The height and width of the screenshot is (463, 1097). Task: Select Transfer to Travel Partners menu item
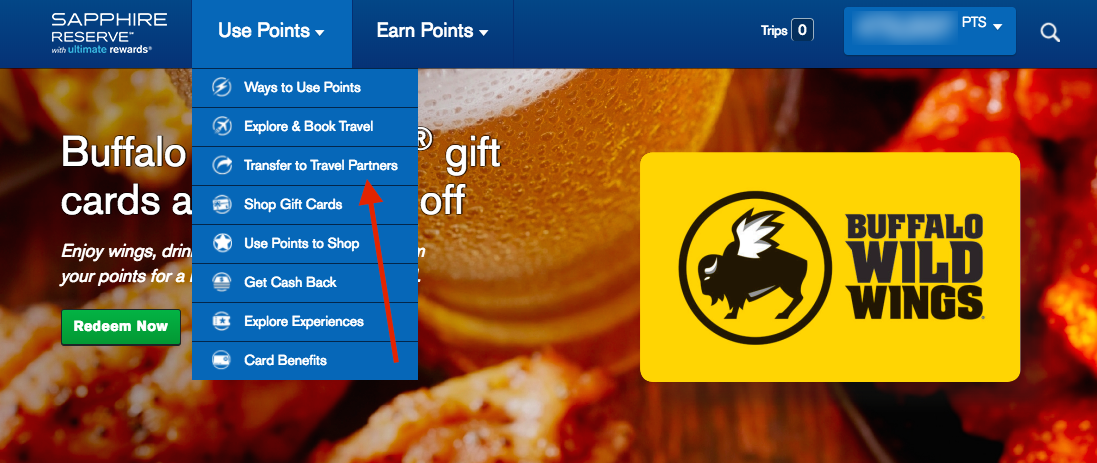305,166
